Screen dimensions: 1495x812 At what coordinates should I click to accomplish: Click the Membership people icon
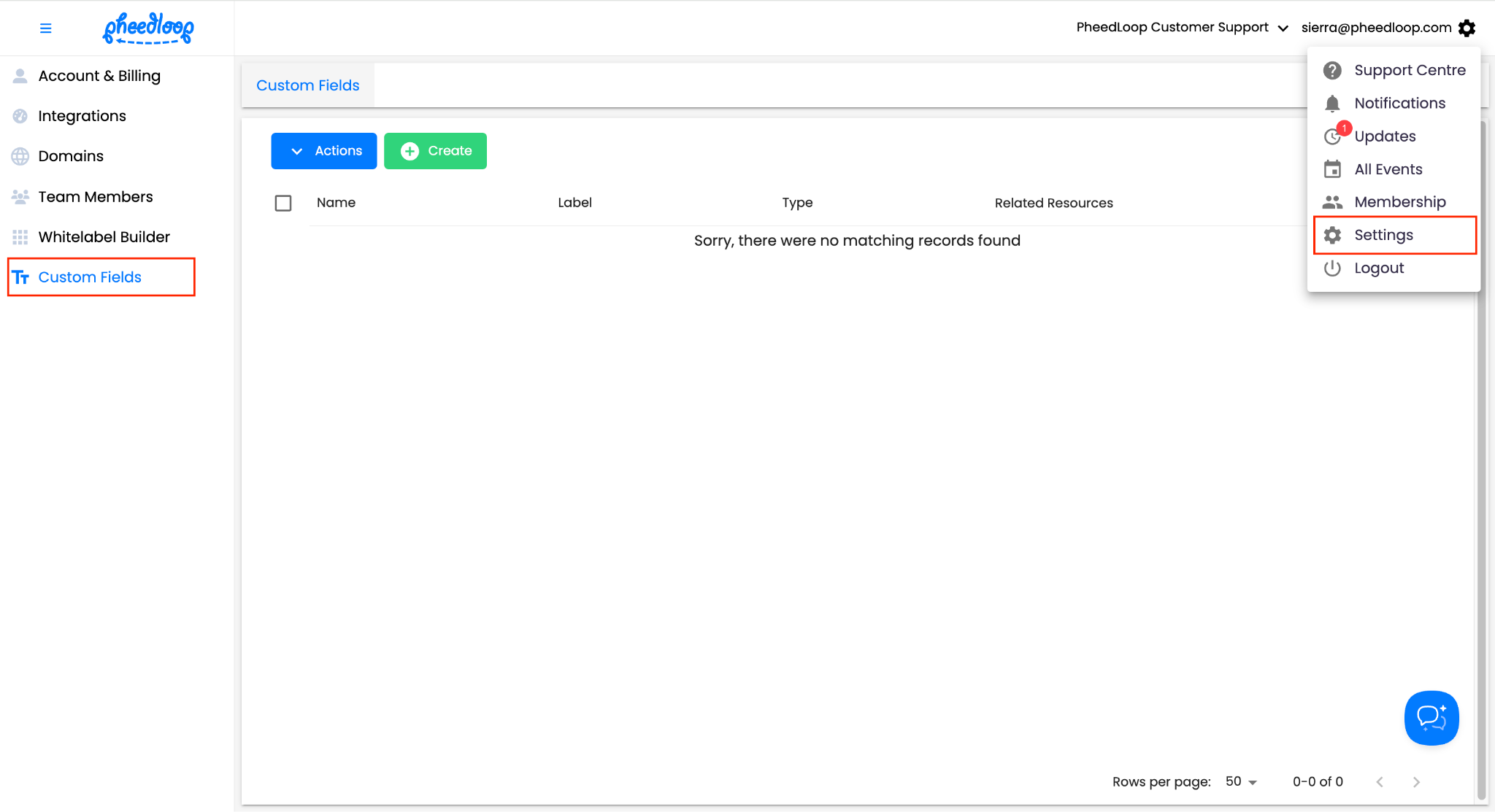[x=1332, y=202]
